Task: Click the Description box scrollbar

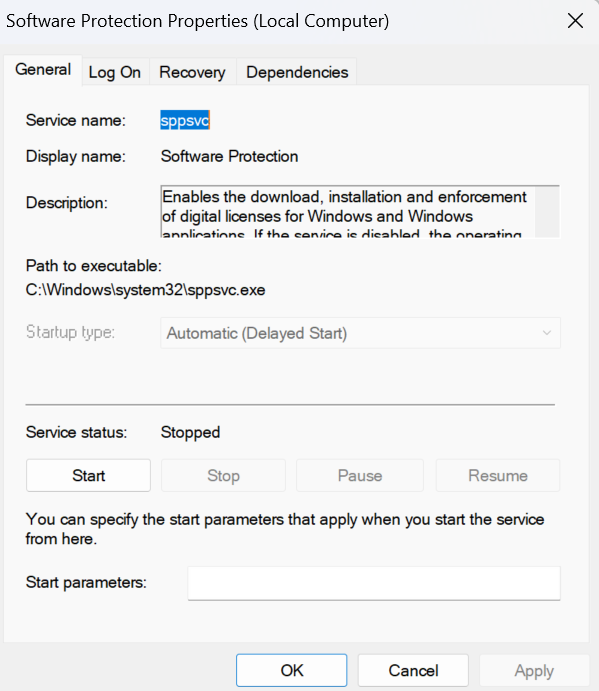Action: pos(547,212)
